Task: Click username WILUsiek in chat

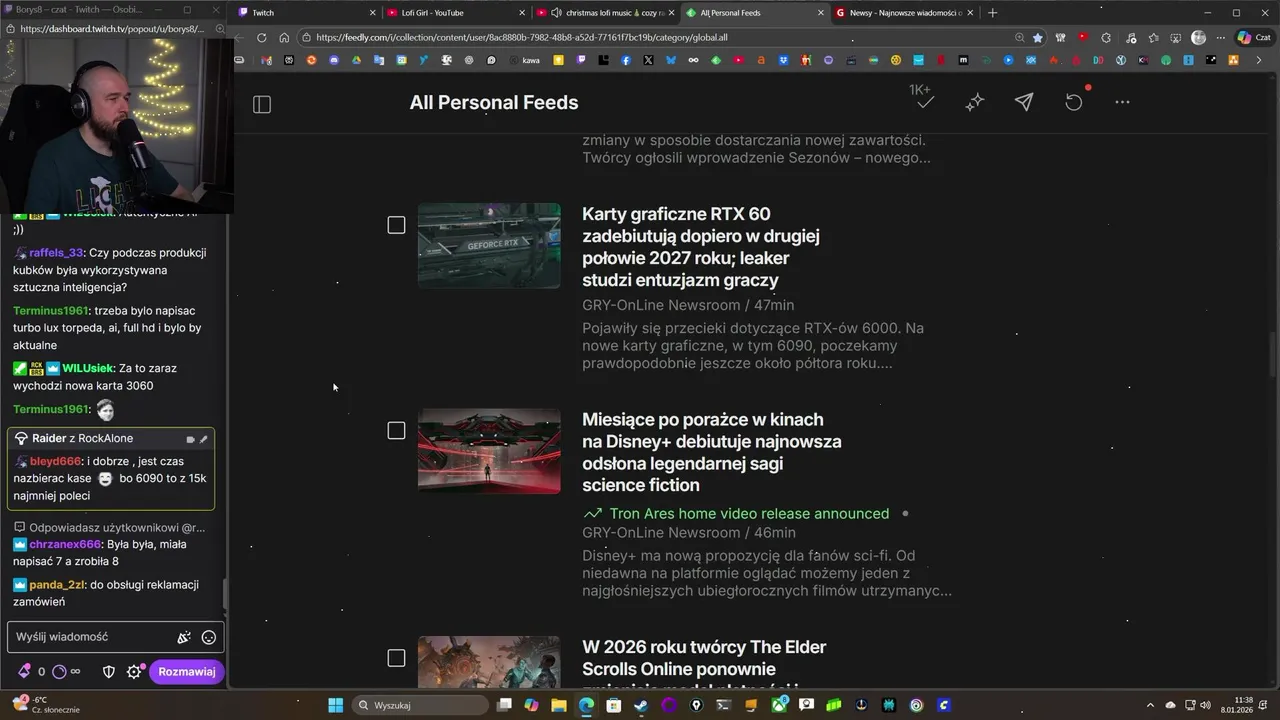Action: [88, 368]
